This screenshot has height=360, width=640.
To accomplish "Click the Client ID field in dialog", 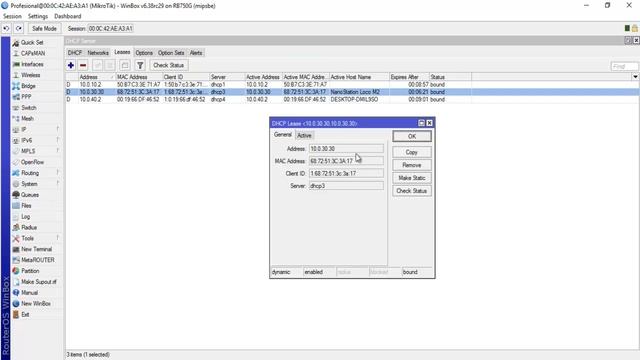I will [x=346, y=173].
